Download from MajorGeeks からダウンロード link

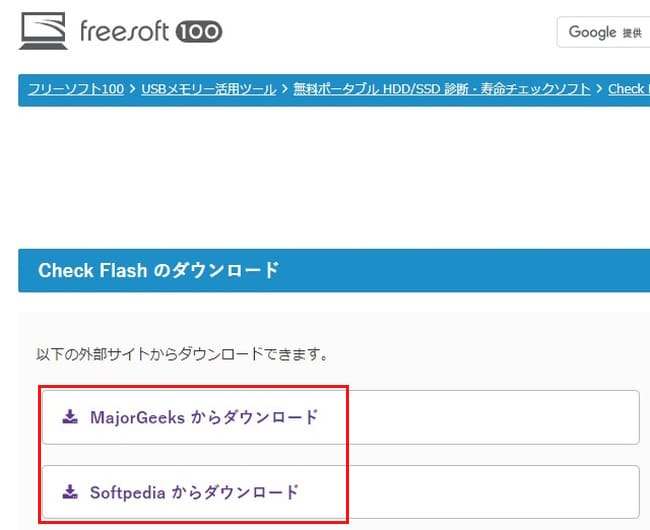[203, 417]
